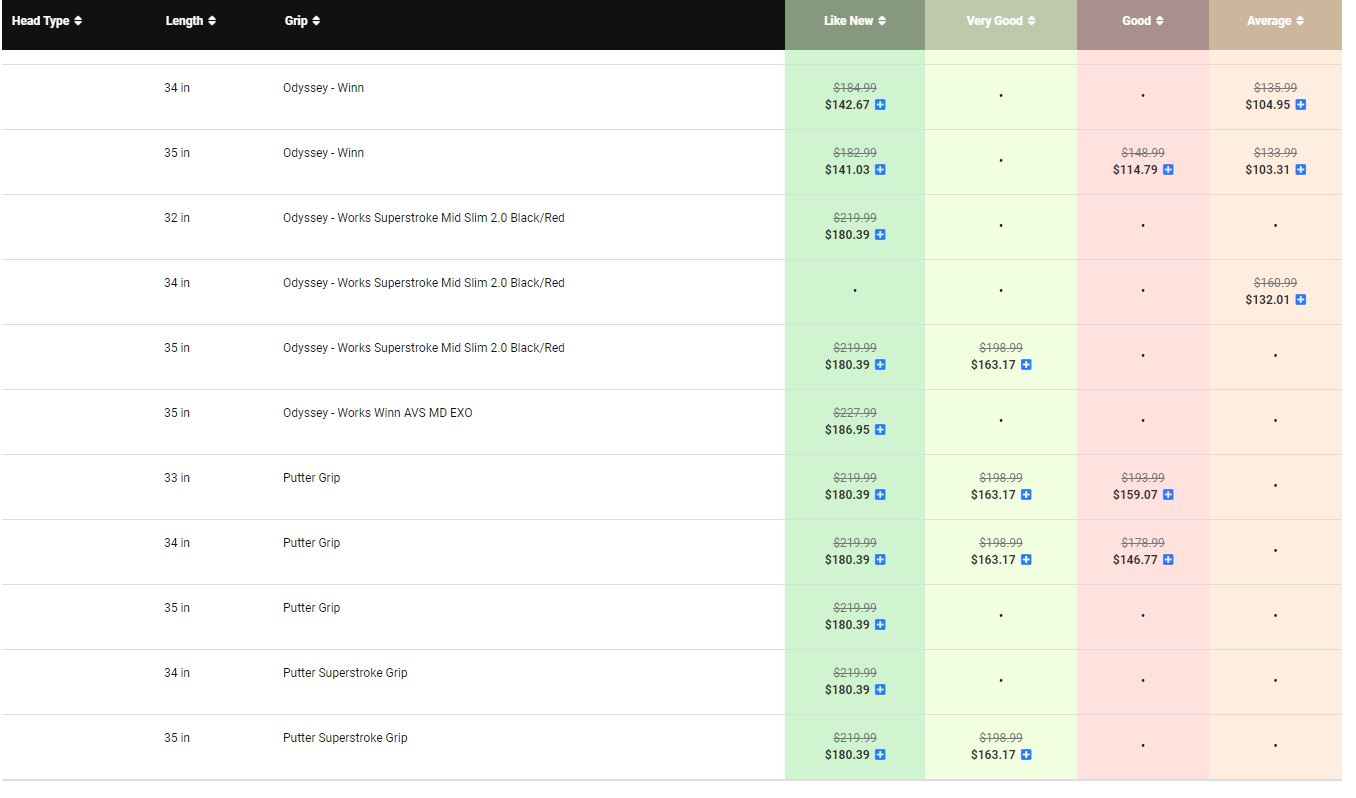Click the plus icon beside the $142.67 price
The height and width of the screenshot is (798, 1356).
pos(880,105)
